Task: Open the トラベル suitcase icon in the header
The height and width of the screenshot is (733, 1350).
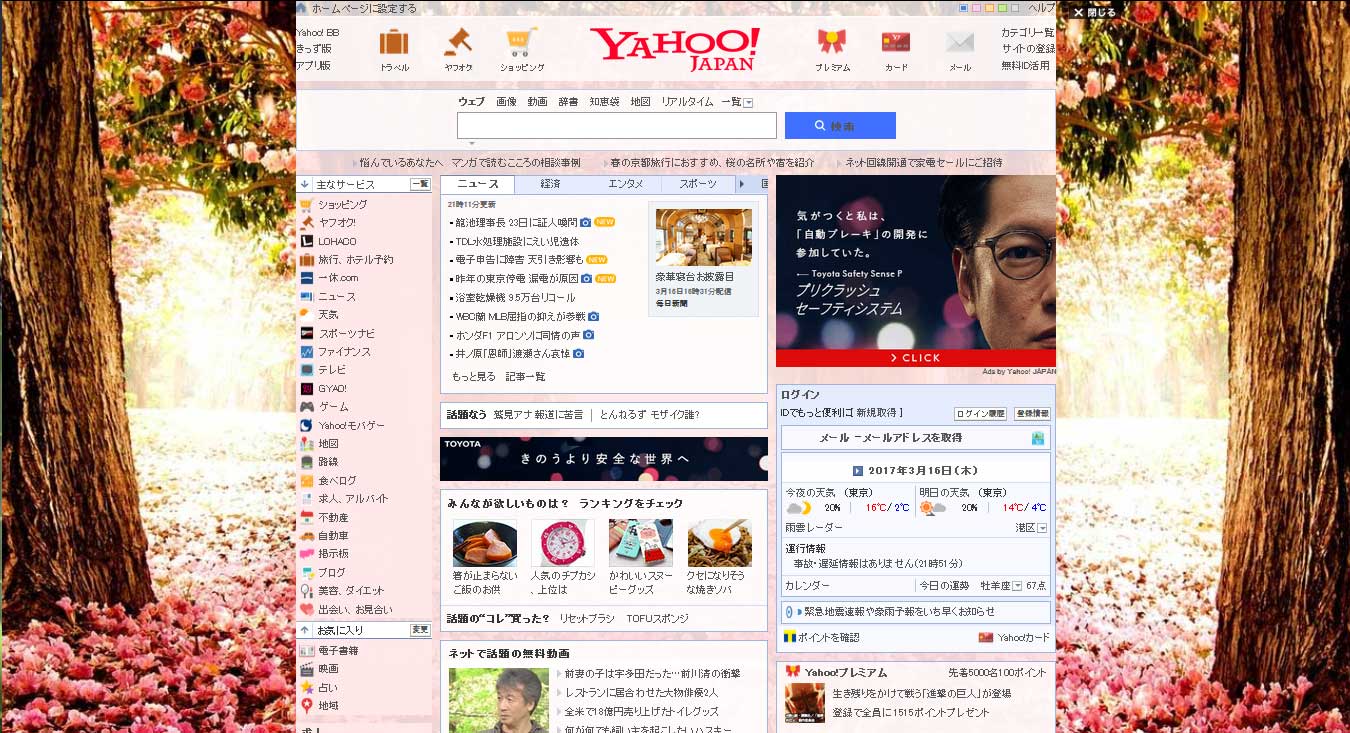Action: [394, 43]
